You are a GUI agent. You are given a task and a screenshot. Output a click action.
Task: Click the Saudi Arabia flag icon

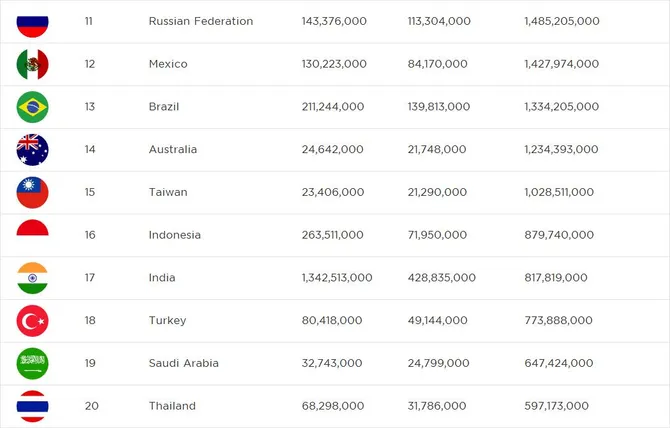[x=32, y=363]
